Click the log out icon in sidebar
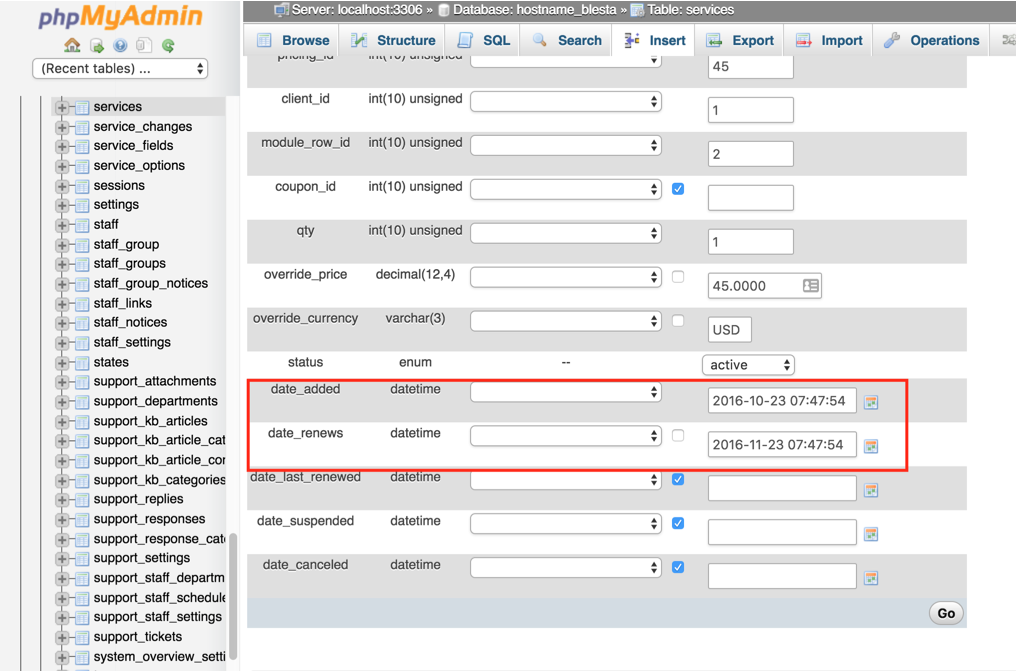The image size is (1016, 671). click(97, 45)
